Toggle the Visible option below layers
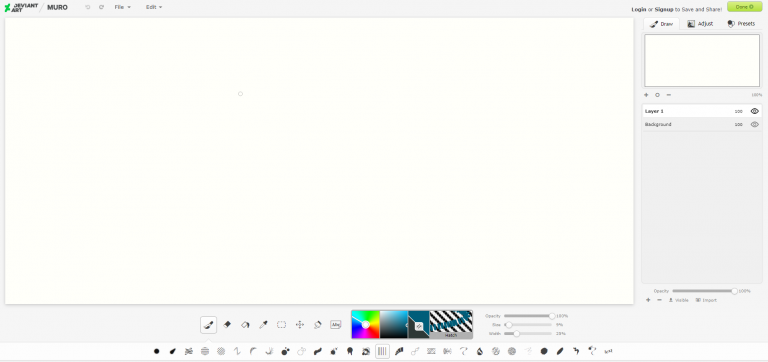Image resolution: width=768 pixels, height=362 pixels. [679, 300]
